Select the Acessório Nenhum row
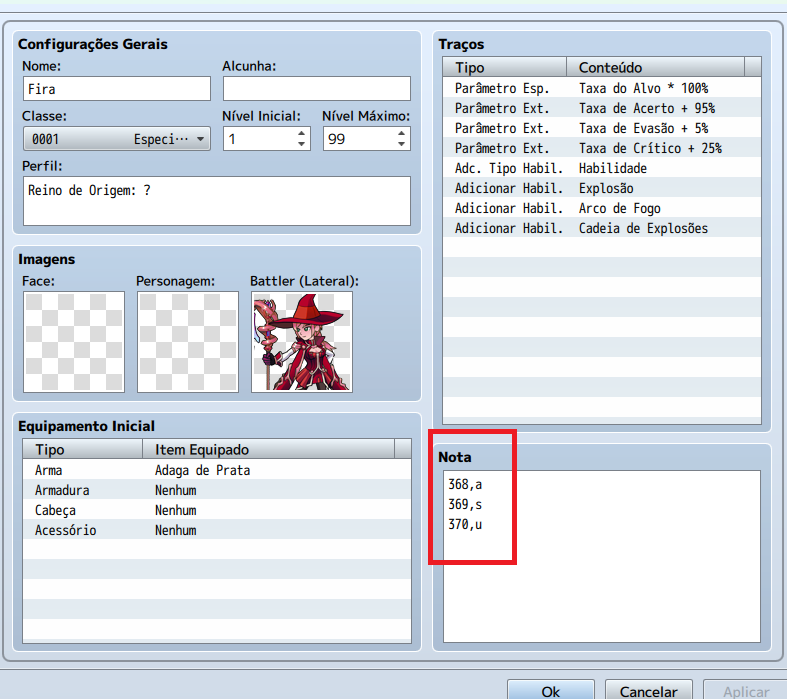The image size is (787, 699). (x=217, y=530)
